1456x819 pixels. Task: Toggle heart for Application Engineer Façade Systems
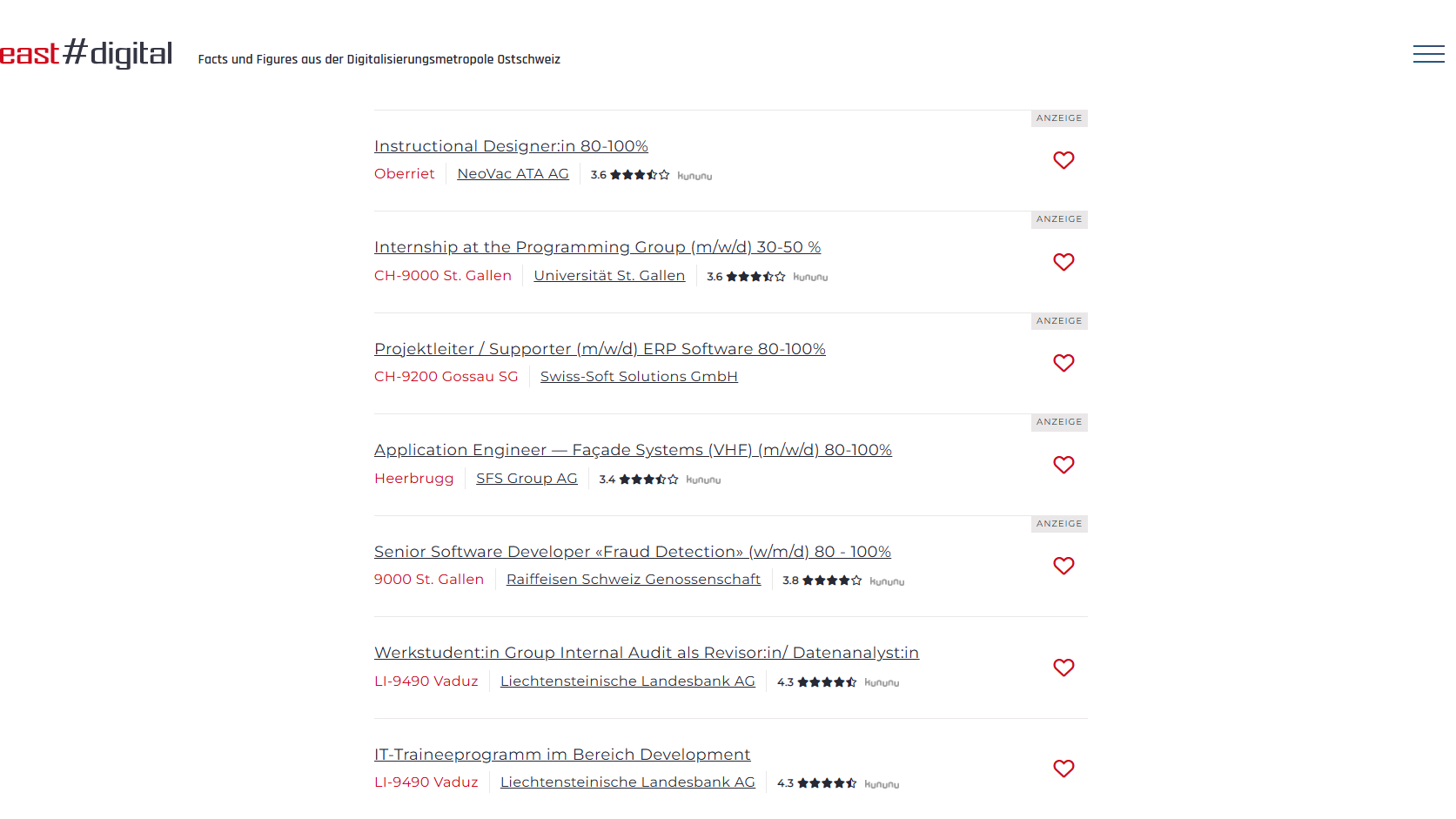point(1063,465)
